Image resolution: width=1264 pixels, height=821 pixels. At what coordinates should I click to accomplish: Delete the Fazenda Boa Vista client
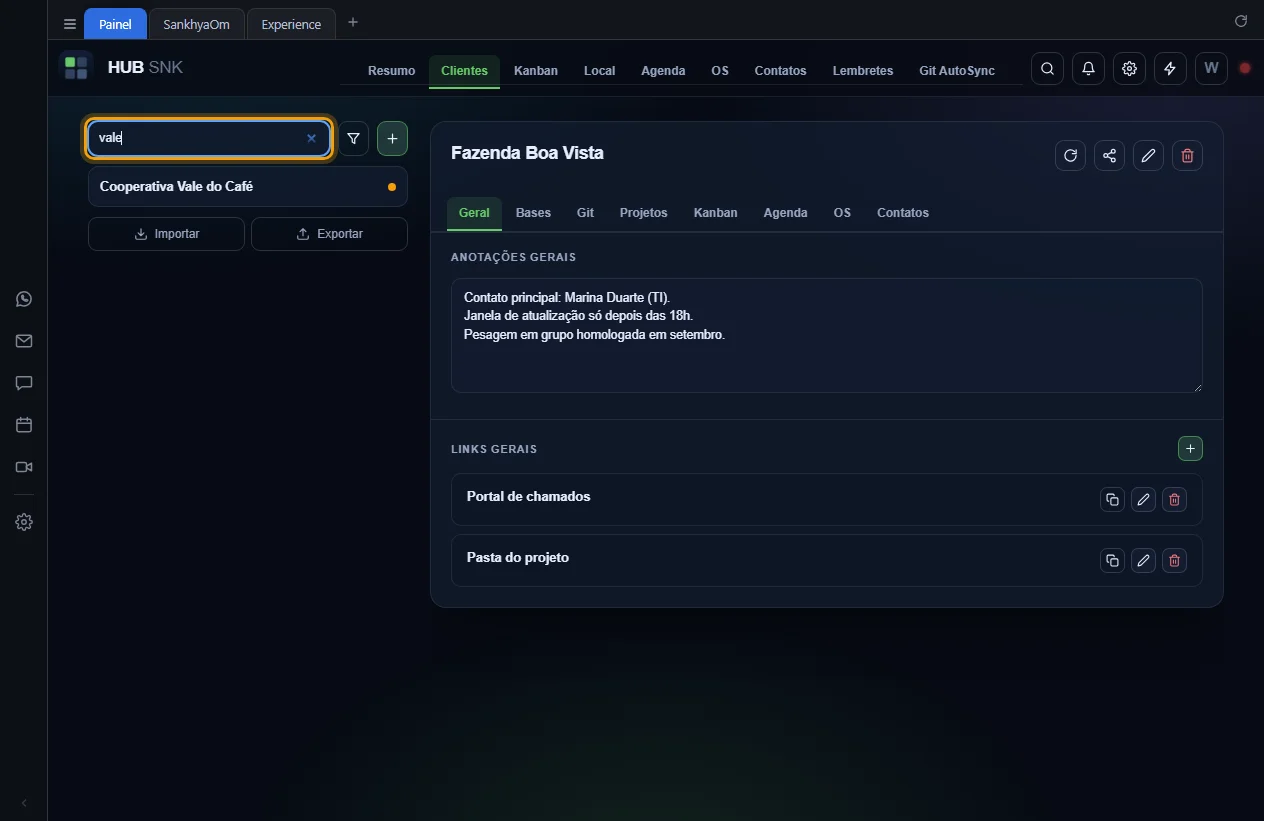1187,155
